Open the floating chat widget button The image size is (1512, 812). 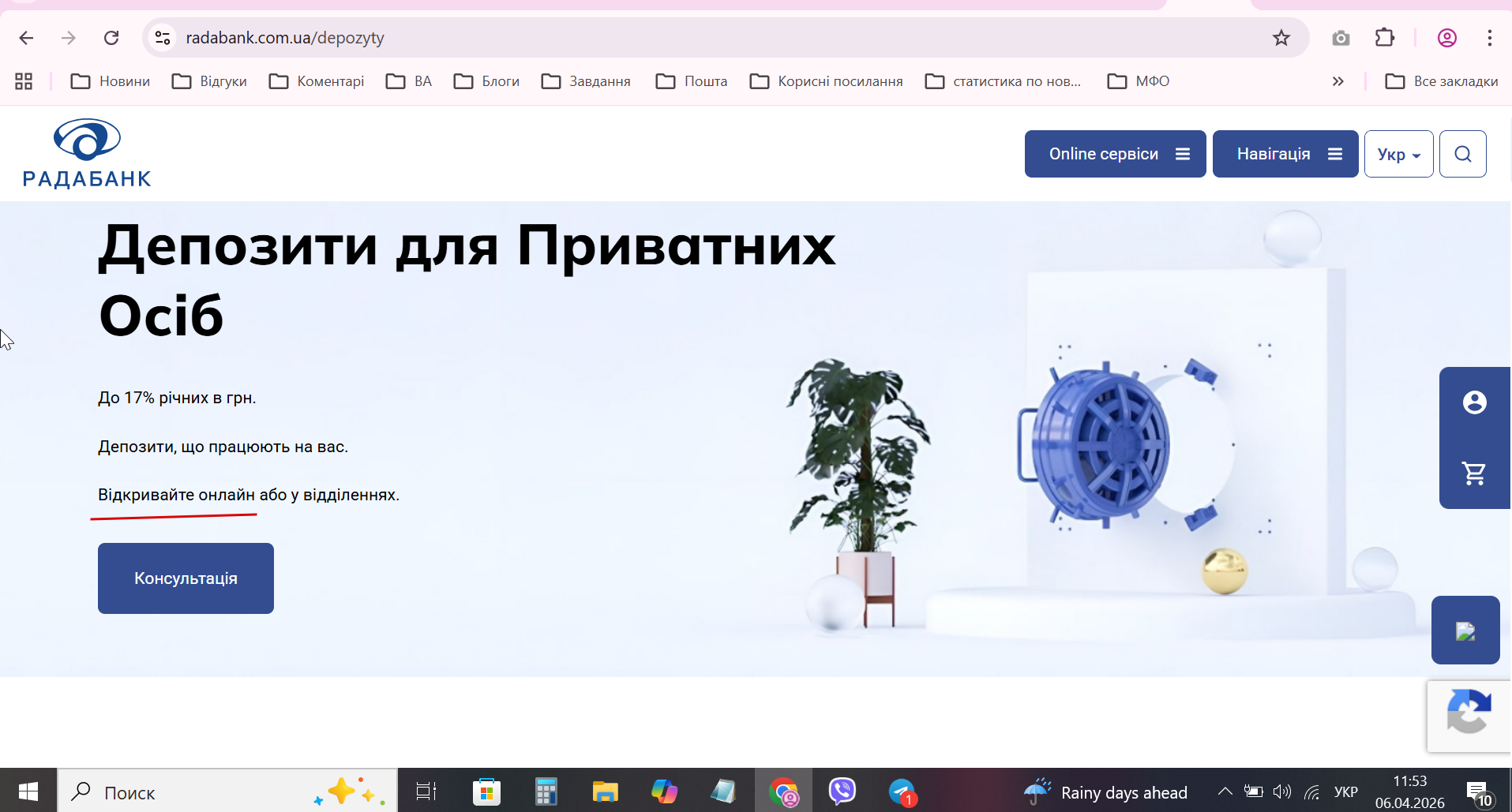tap(1465, 630)
